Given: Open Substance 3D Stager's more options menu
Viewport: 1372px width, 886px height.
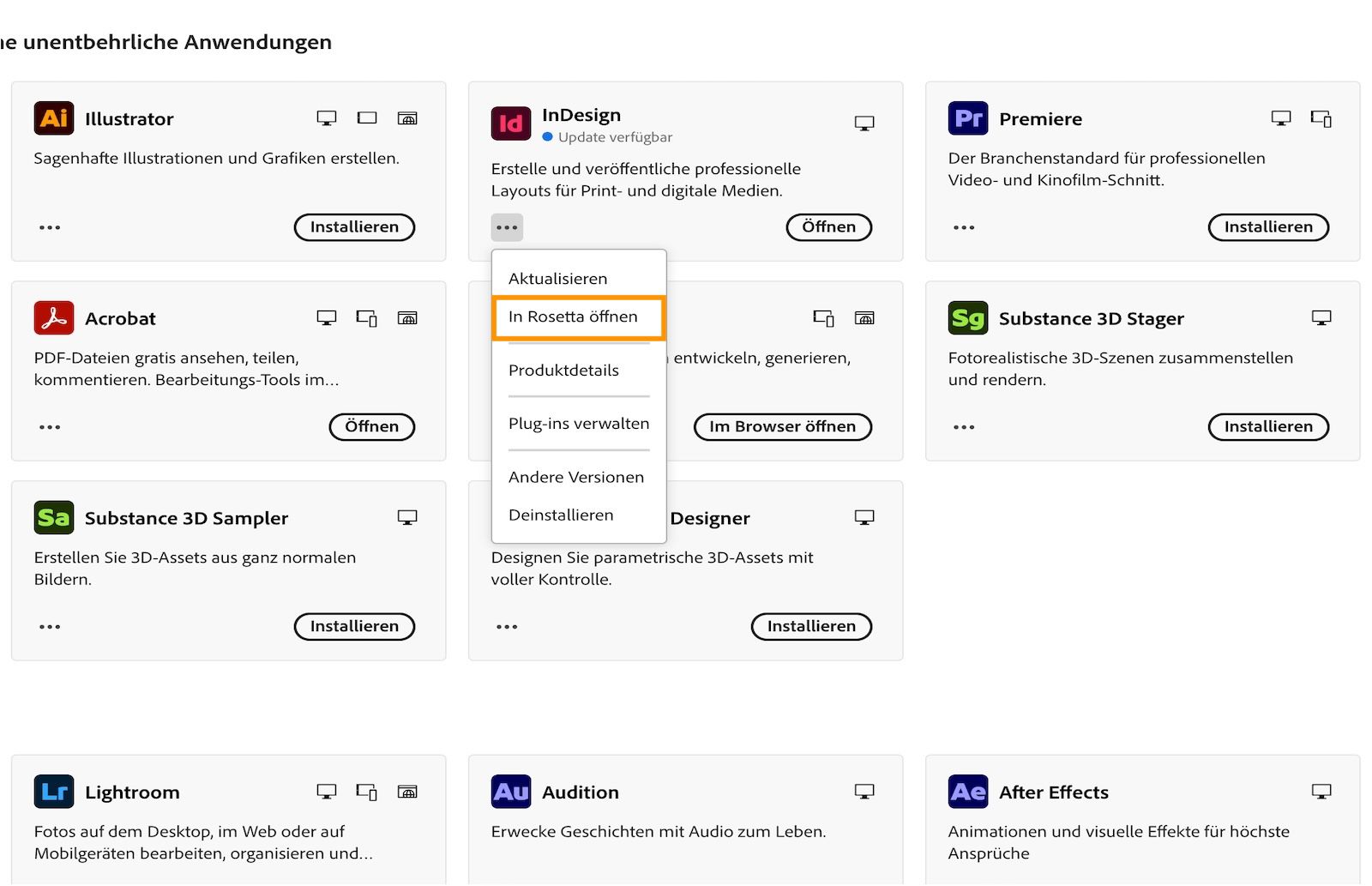Looking at the screenshot, I should (x=964, y=427).
